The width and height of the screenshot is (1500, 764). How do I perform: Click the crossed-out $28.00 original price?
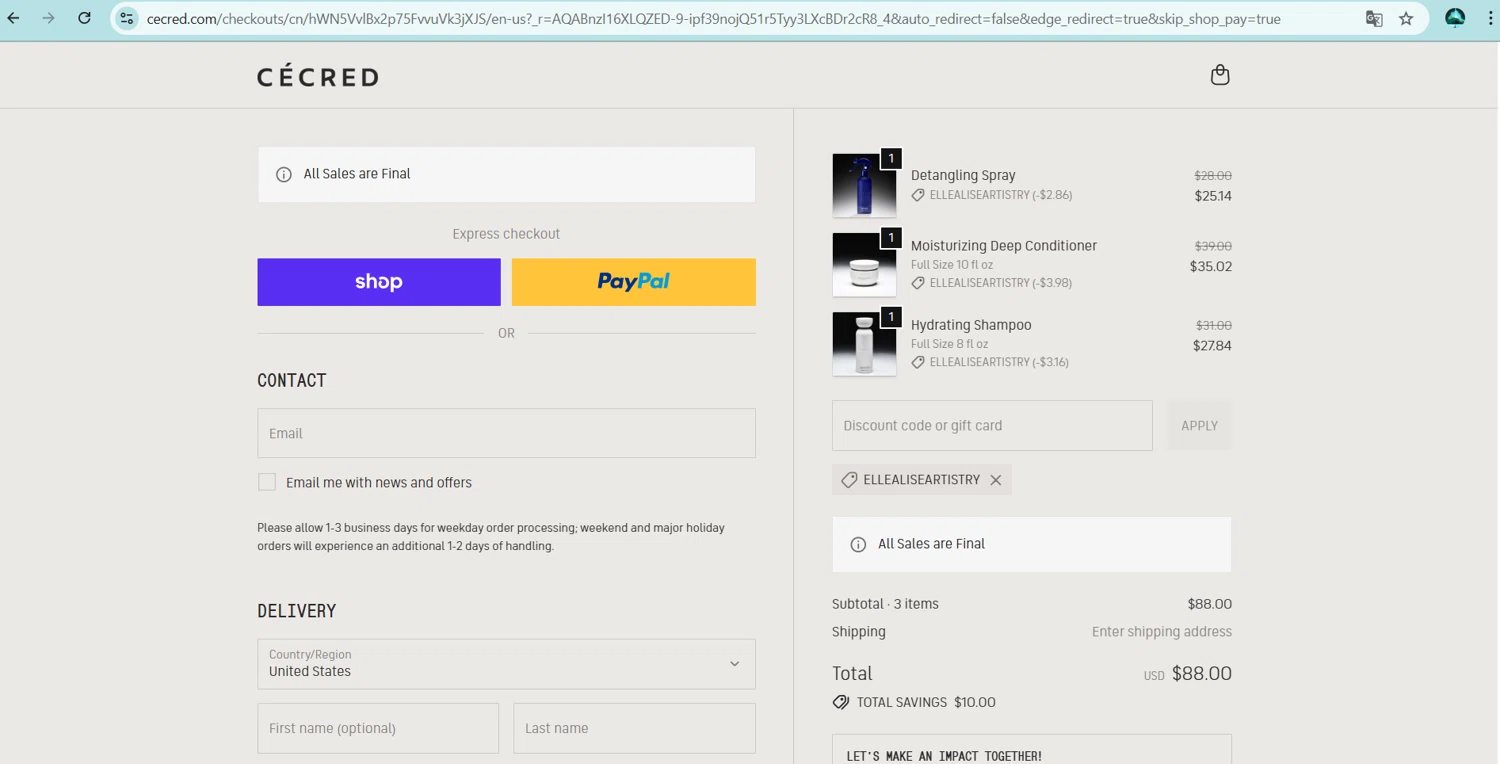coord(1213,175)
